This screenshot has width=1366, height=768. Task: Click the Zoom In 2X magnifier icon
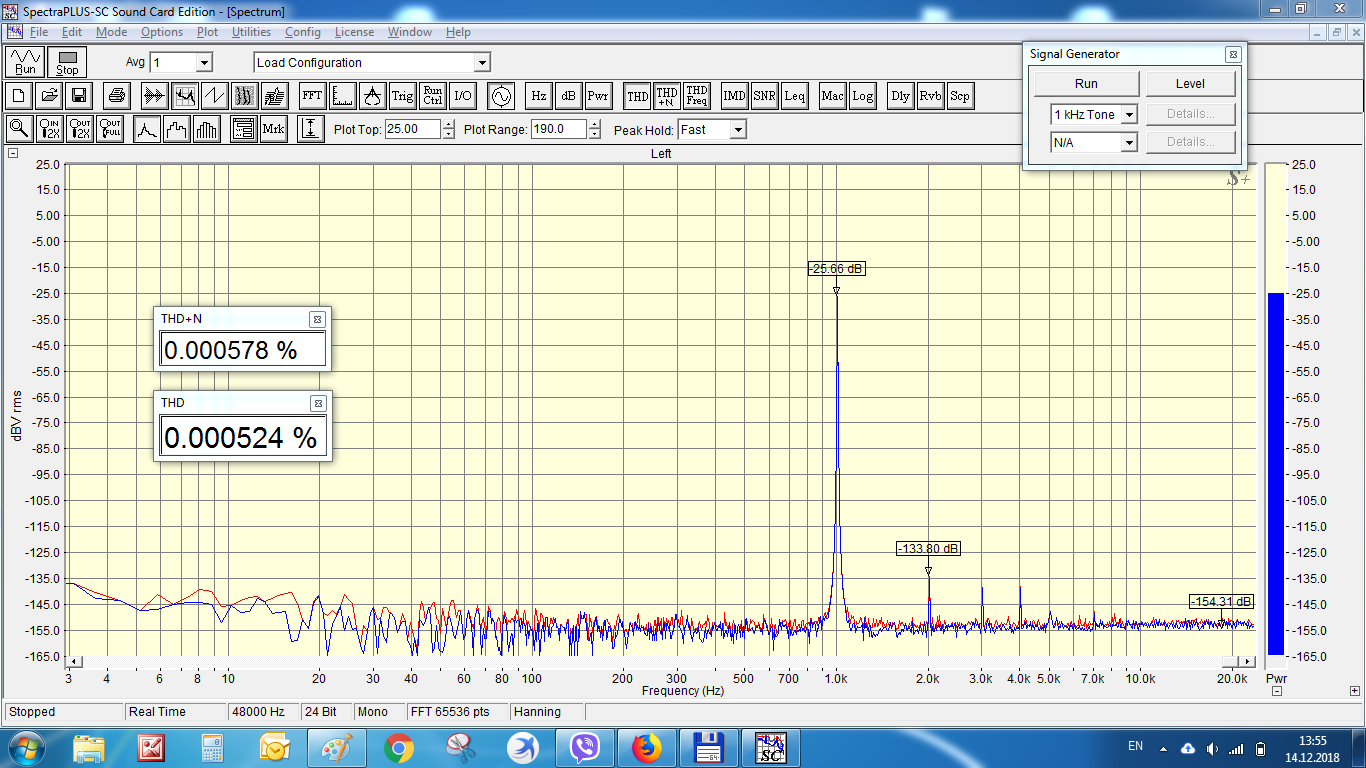[x=49, y=129]
